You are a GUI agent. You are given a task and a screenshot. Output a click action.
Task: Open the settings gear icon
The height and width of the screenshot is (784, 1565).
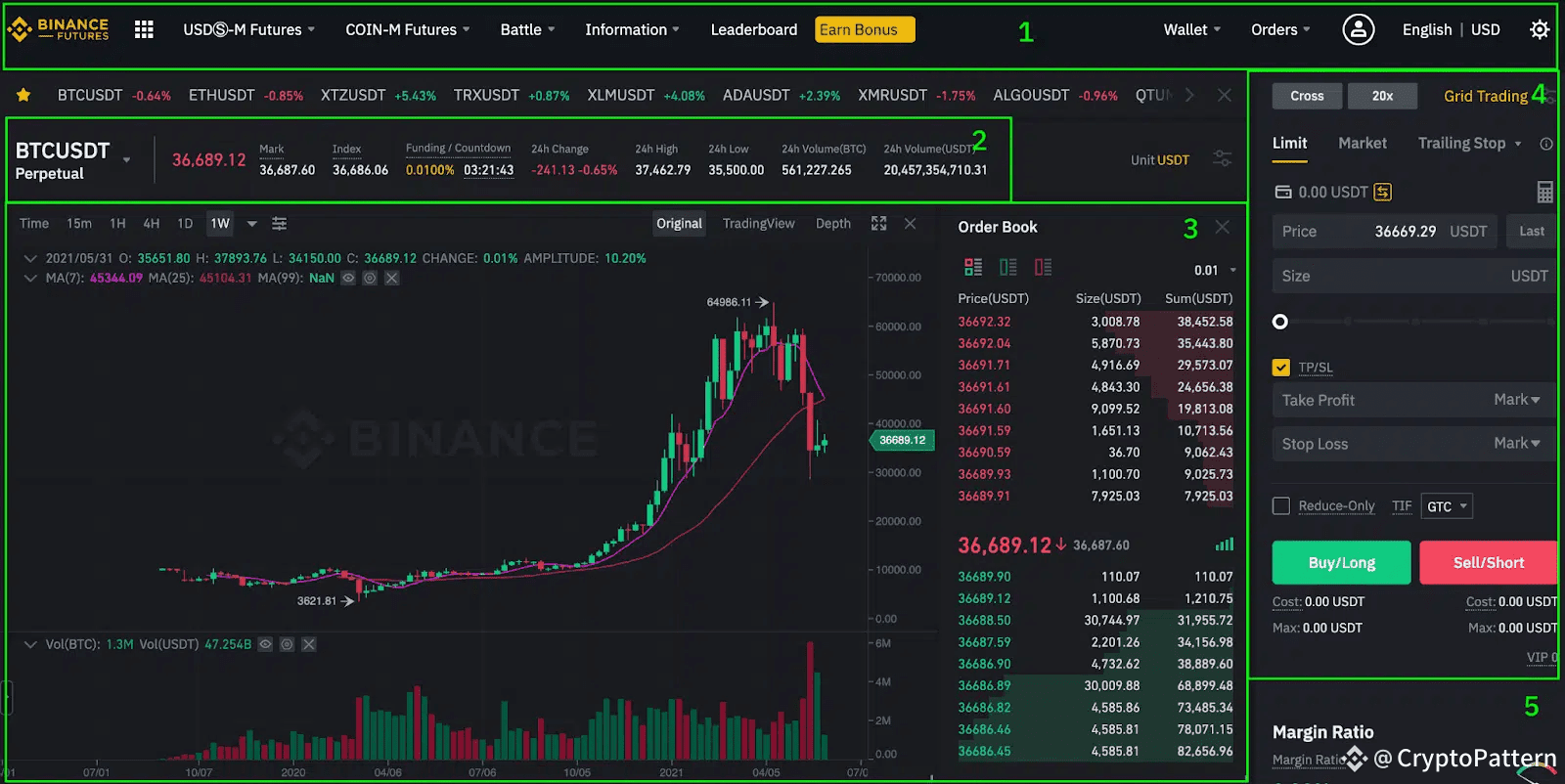click(1539, 29)
